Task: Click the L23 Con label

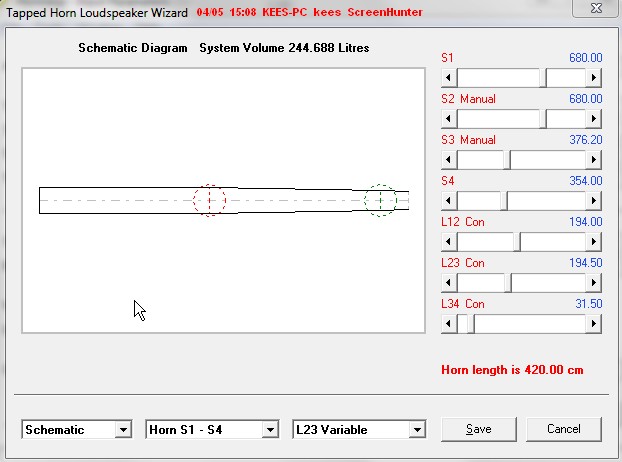Action: 463,263
